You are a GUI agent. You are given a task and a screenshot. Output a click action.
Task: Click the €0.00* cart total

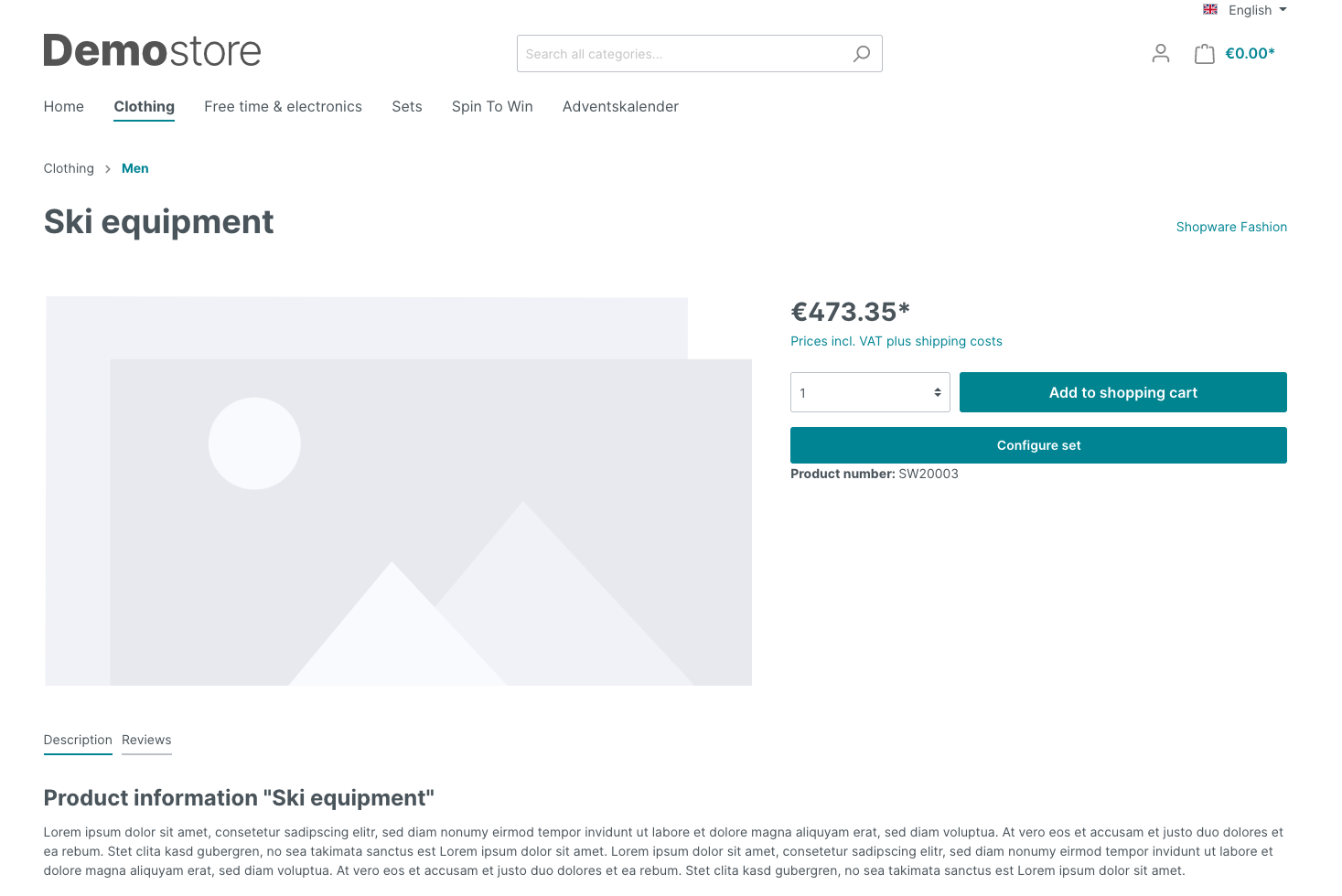tap(1250, 54)
